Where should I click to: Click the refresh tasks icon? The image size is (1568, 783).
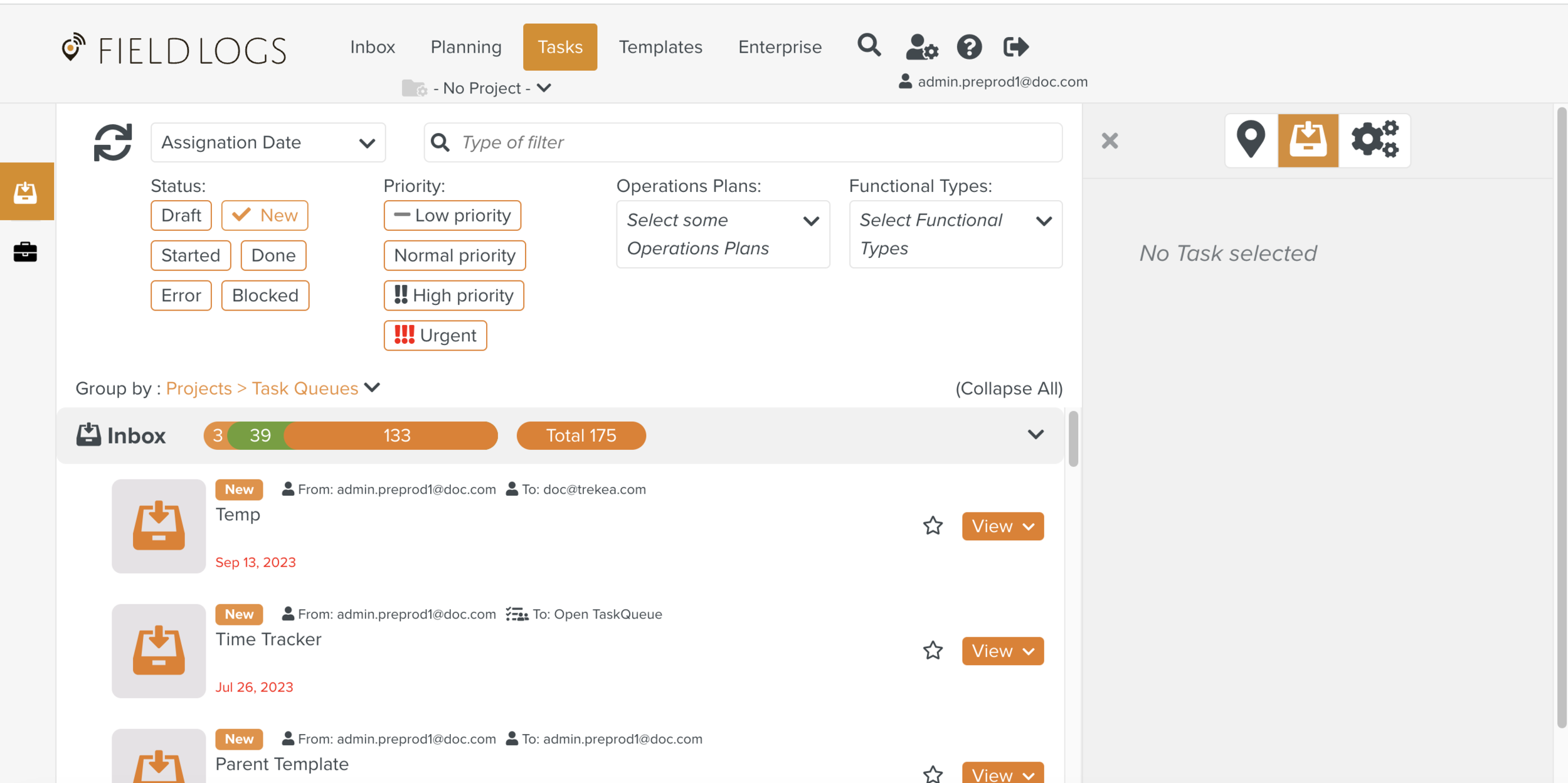(x=113, y=142)
